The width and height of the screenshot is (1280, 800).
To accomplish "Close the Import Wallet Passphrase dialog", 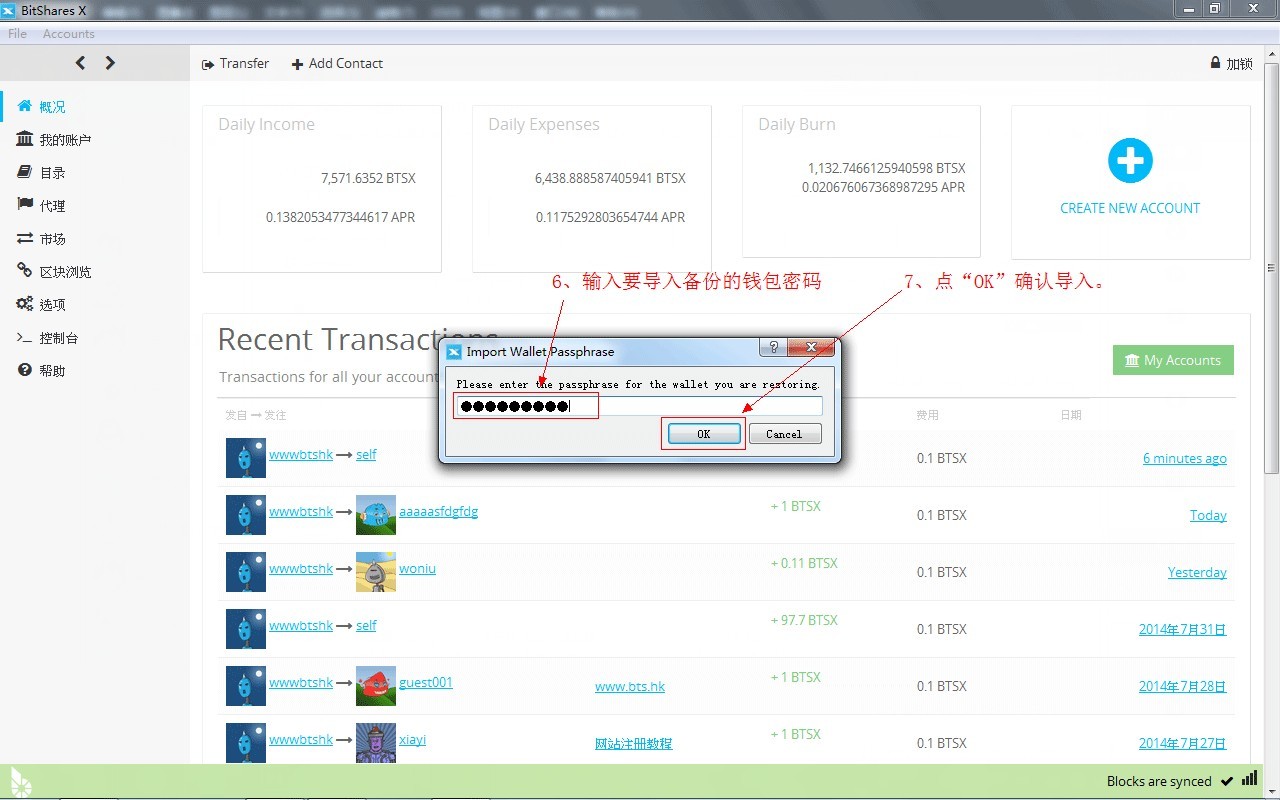I will (811, 348).
